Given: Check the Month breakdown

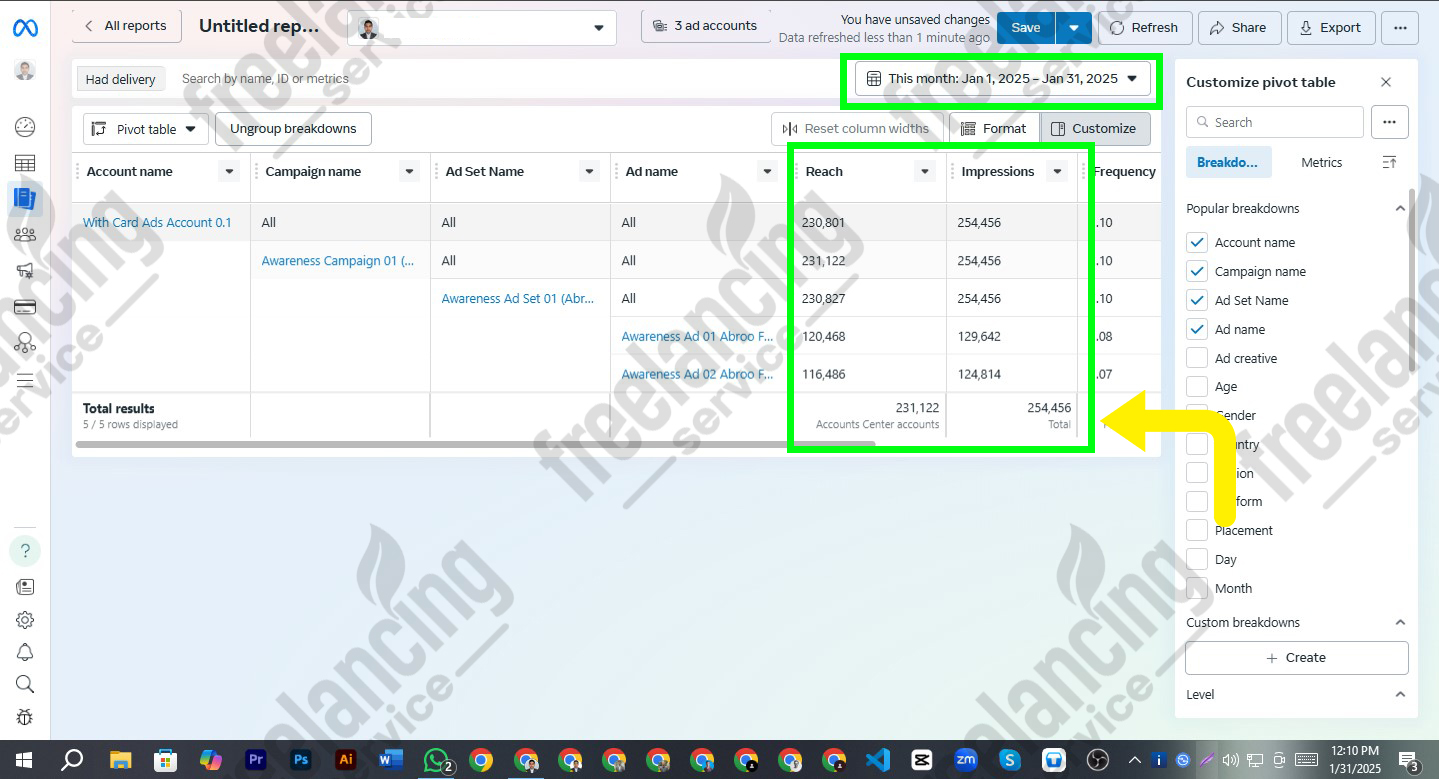Looking at the screenshot, I should click(1197, 588).
